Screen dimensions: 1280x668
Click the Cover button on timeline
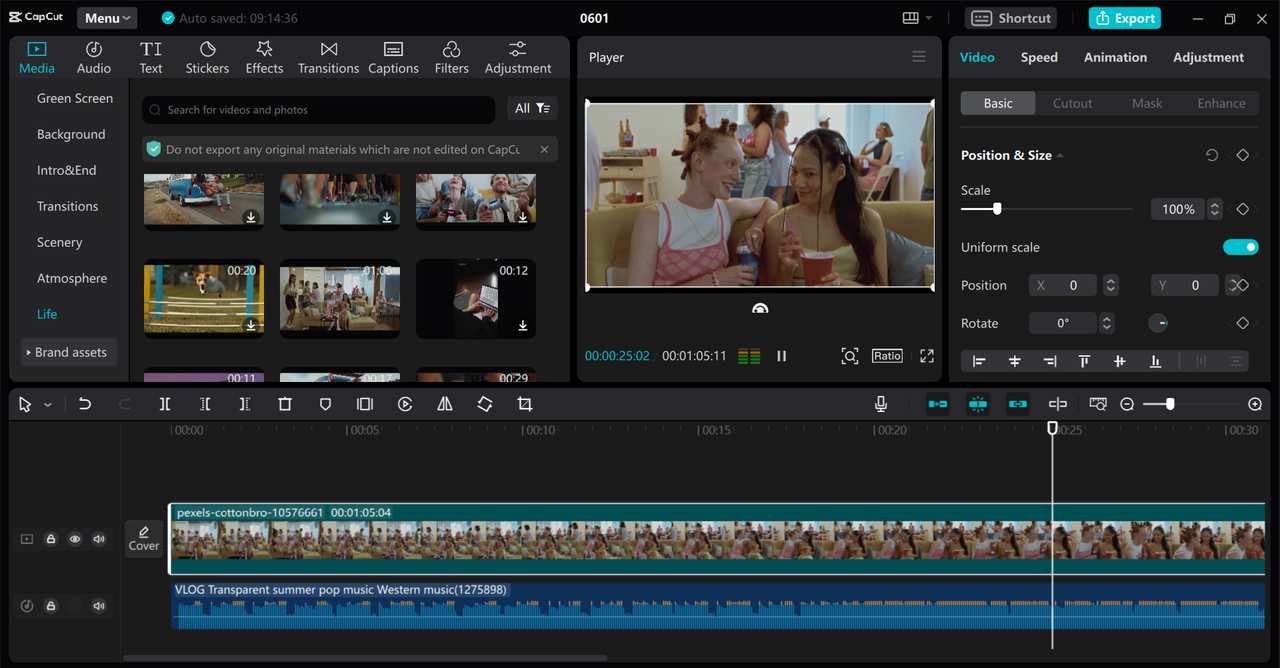click(144, 539)
